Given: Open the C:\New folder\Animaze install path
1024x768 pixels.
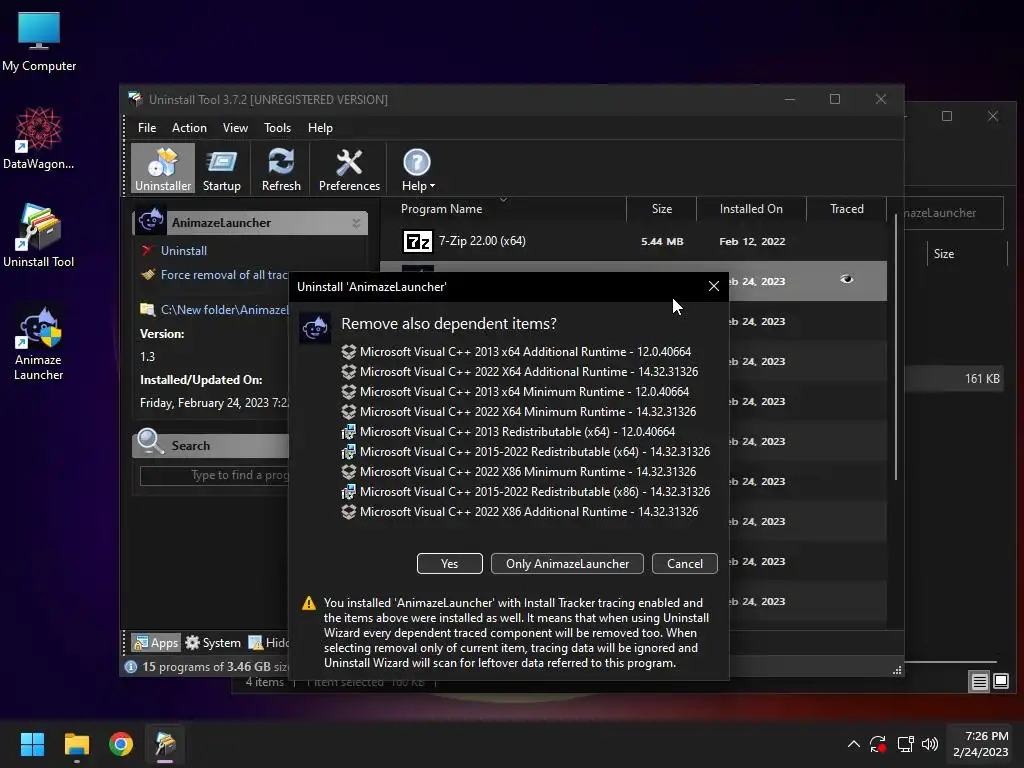Looking at the screenshot, I should pos(224,310).
